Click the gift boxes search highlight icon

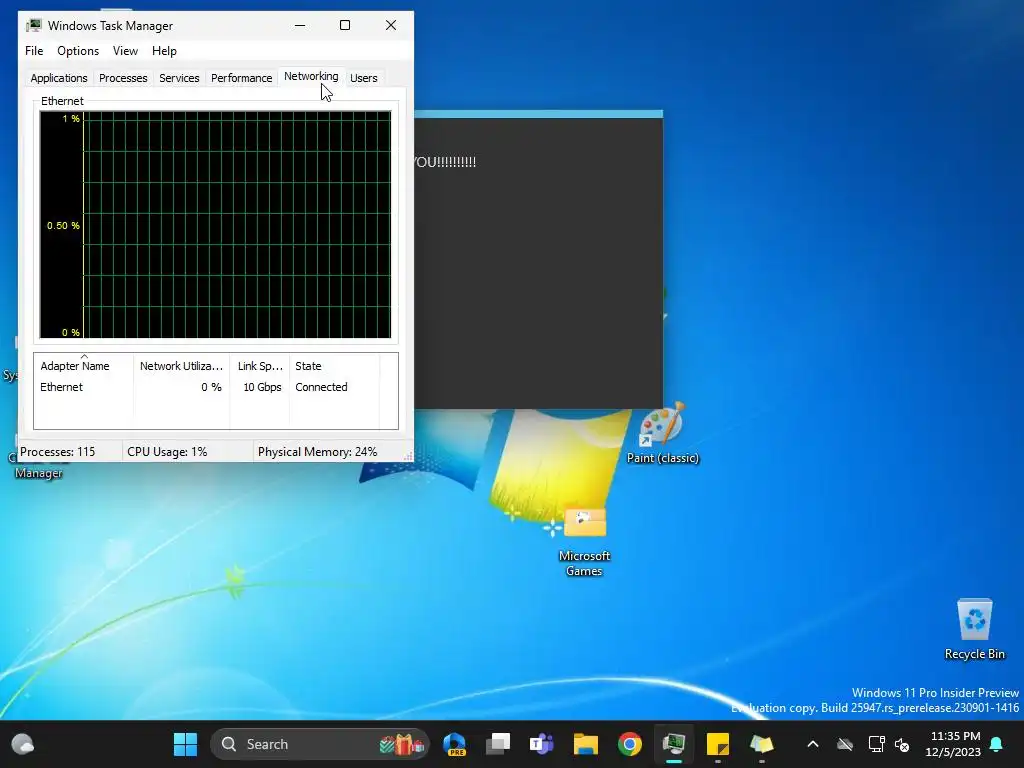click(402, 744)
